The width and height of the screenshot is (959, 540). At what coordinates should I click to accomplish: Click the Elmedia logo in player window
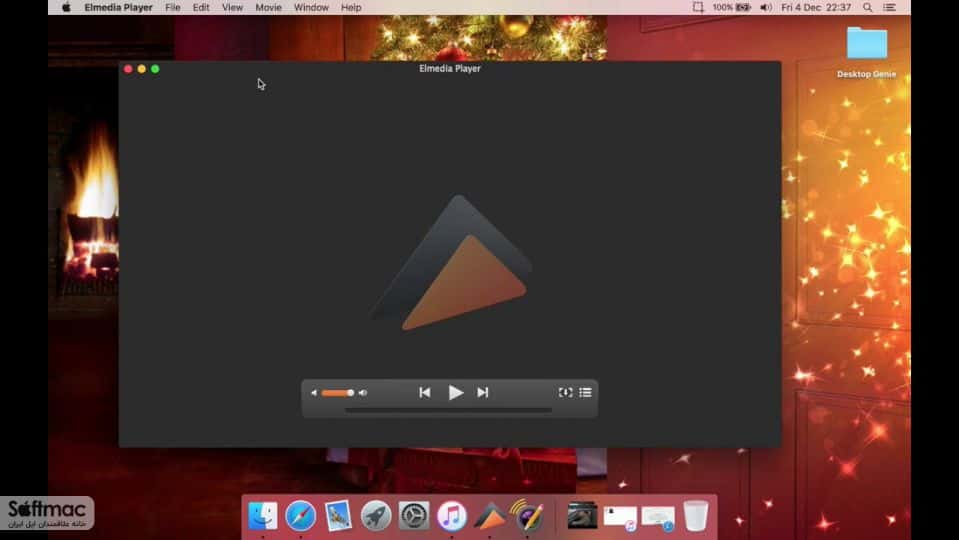click(x=451, y=263)
